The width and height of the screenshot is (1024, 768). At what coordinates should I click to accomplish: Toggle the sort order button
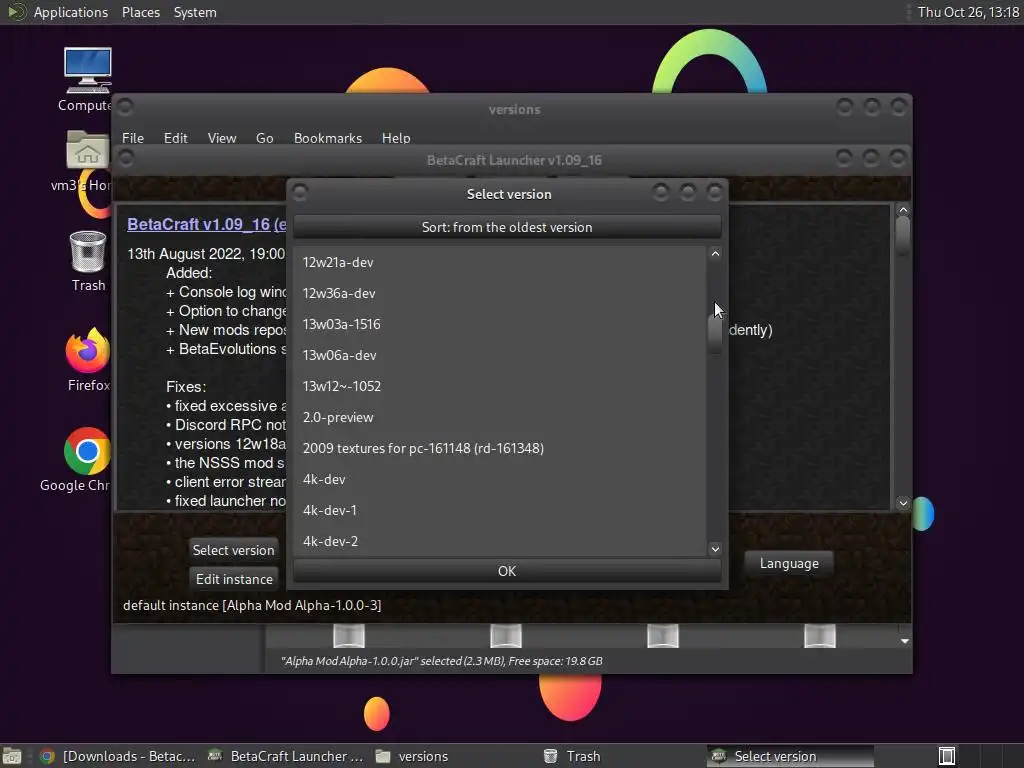[507, 227]
